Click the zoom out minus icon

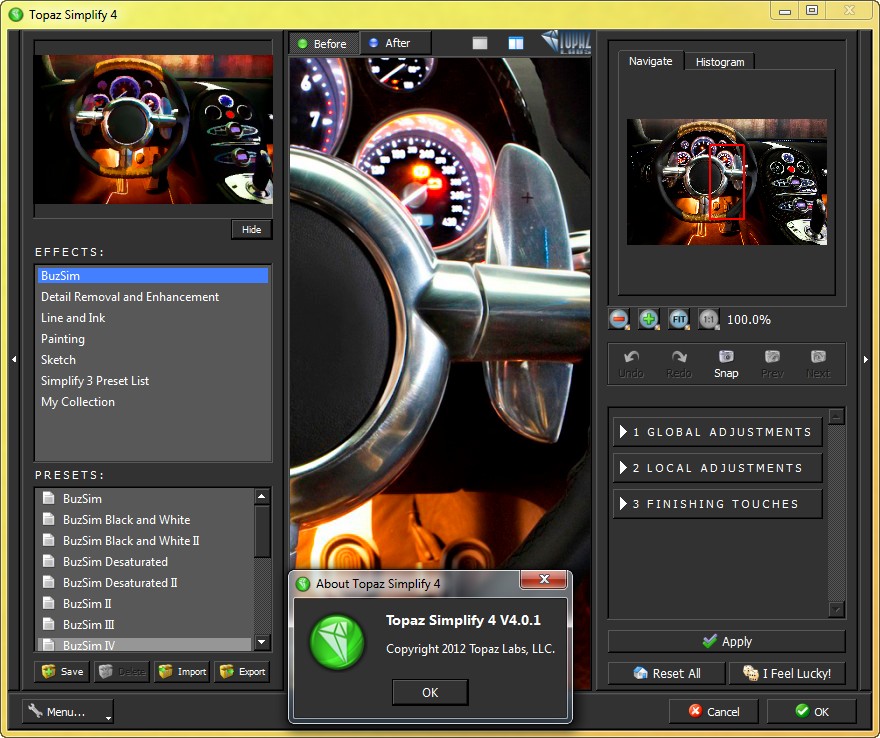619,319
